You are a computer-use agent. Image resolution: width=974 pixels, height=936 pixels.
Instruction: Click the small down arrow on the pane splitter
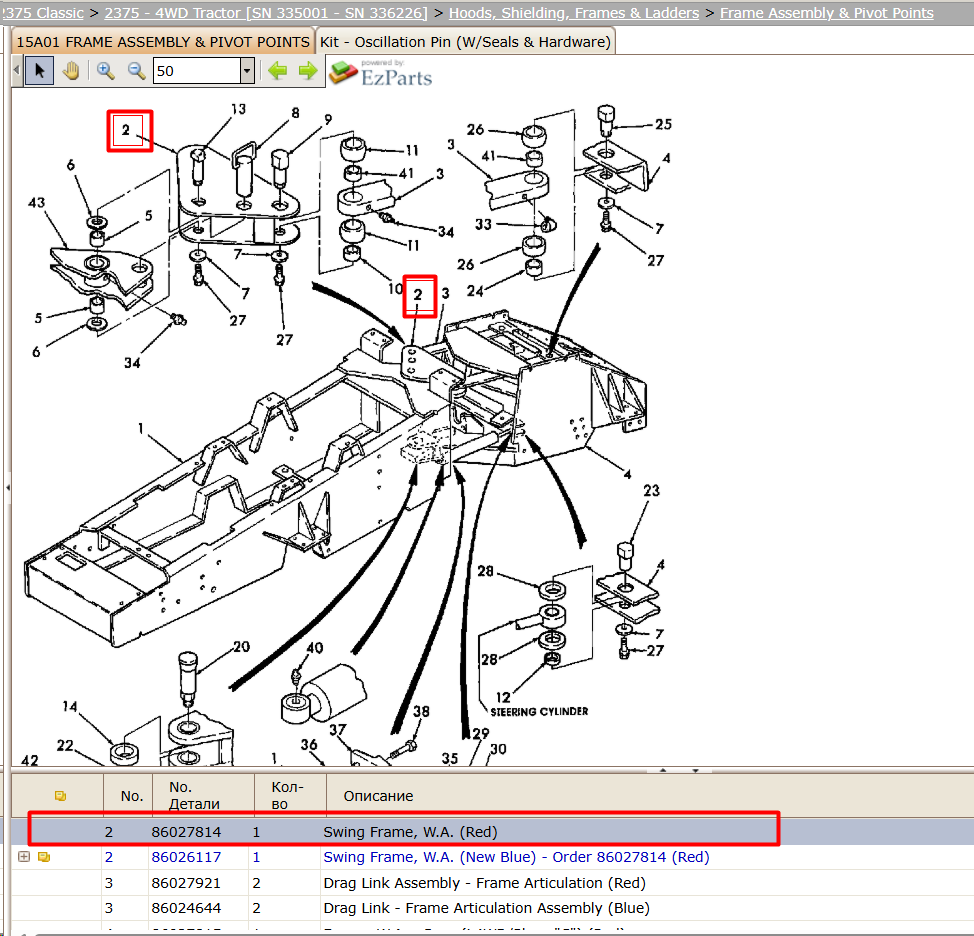696,770
